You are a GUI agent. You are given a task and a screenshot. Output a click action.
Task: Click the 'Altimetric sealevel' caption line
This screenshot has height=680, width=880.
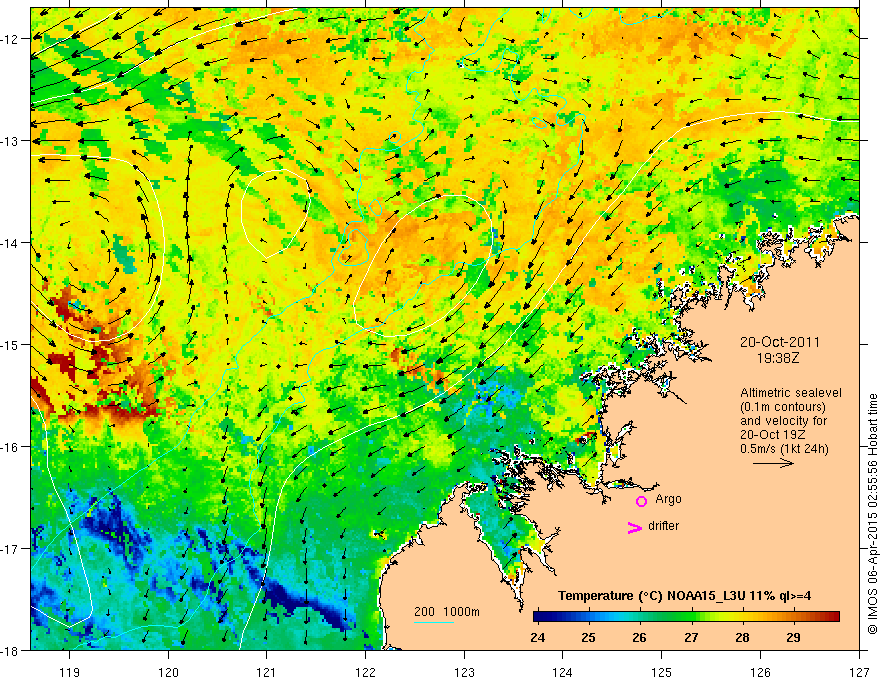(x=791, y=393)
